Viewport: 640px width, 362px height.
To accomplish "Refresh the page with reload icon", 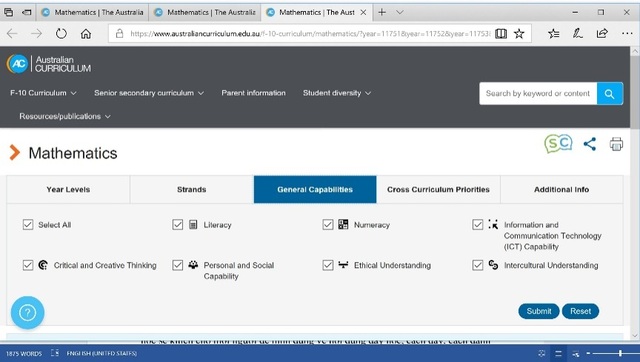I will 61,33.
